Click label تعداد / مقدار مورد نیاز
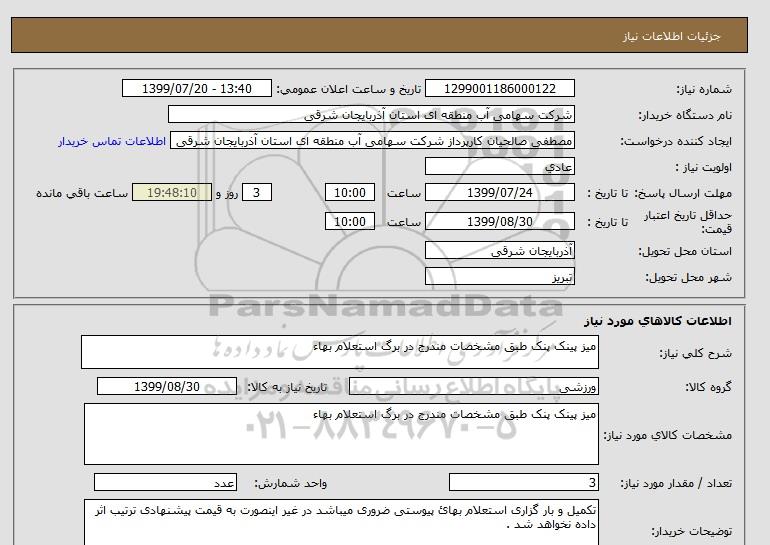This screenshot has height=545, width=770. [x=676, y=484]
